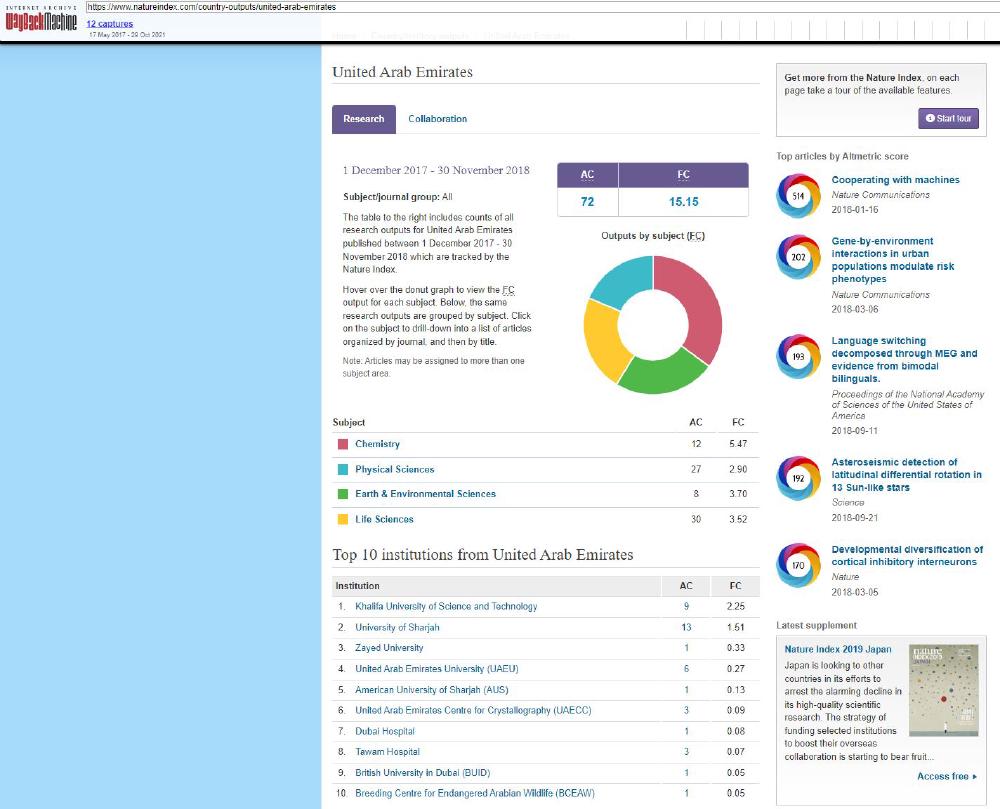Open the Cooperating with machines article

[895, 180]
